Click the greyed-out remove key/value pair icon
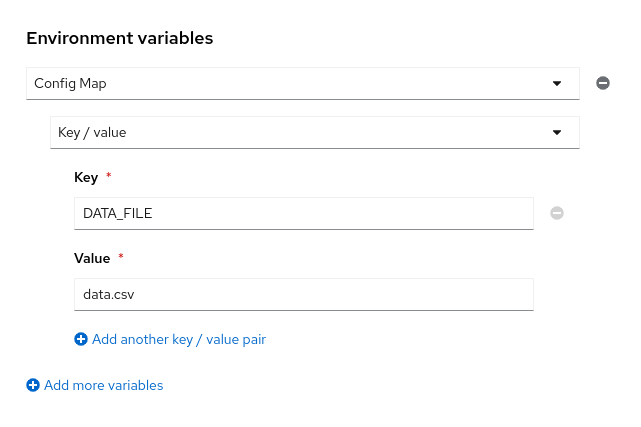 (557, 213)
